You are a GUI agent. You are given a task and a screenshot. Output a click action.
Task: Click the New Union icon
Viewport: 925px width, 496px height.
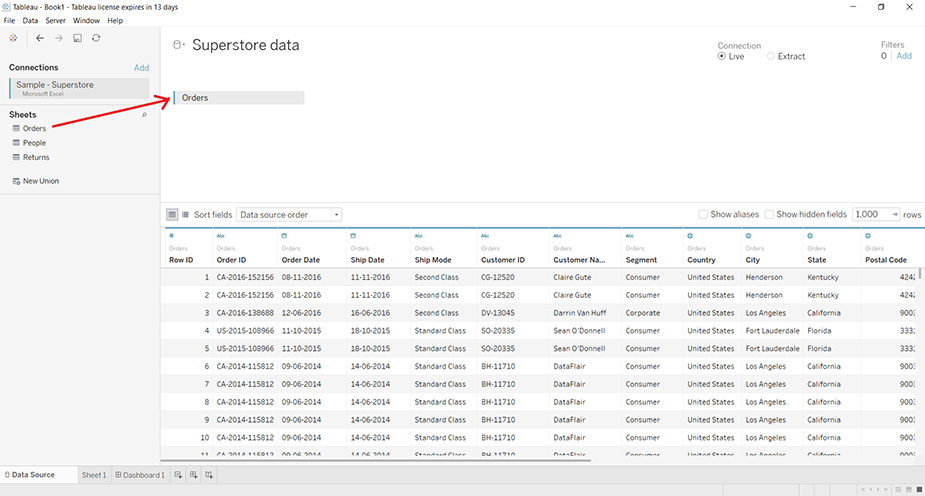coord(16,181)
